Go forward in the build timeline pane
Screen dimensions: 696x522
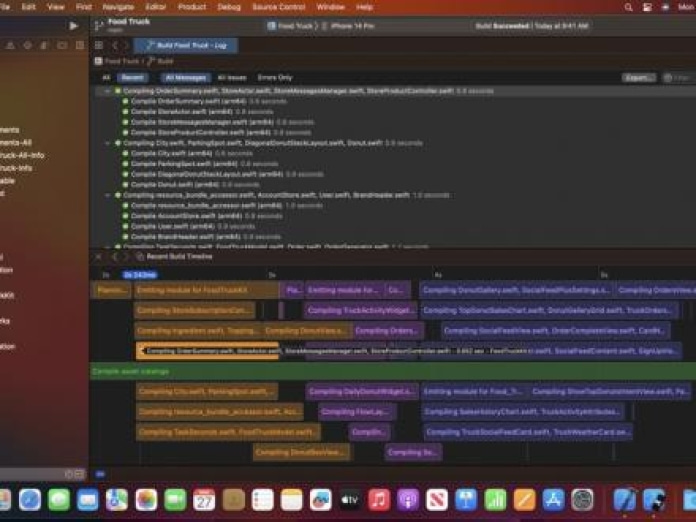click(126, 257)
